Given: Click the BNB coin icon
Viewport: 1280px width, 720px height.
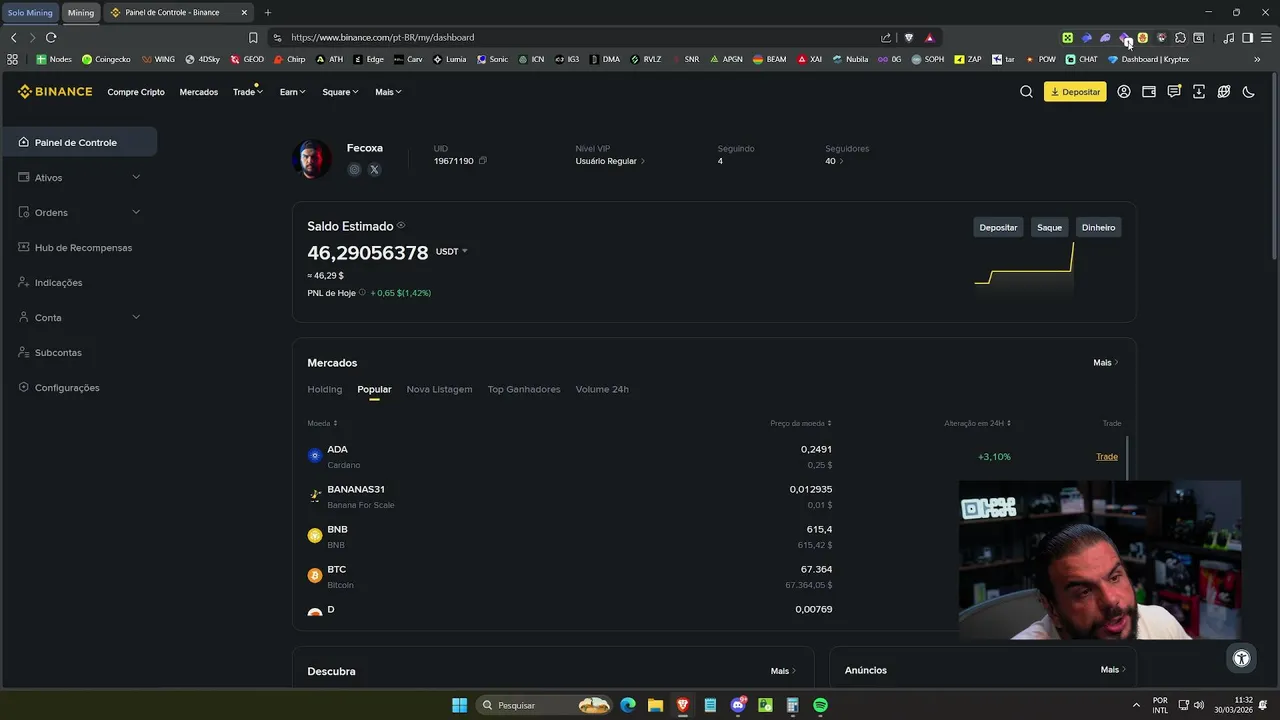Looking at the screenshot, I should [315, 536].
